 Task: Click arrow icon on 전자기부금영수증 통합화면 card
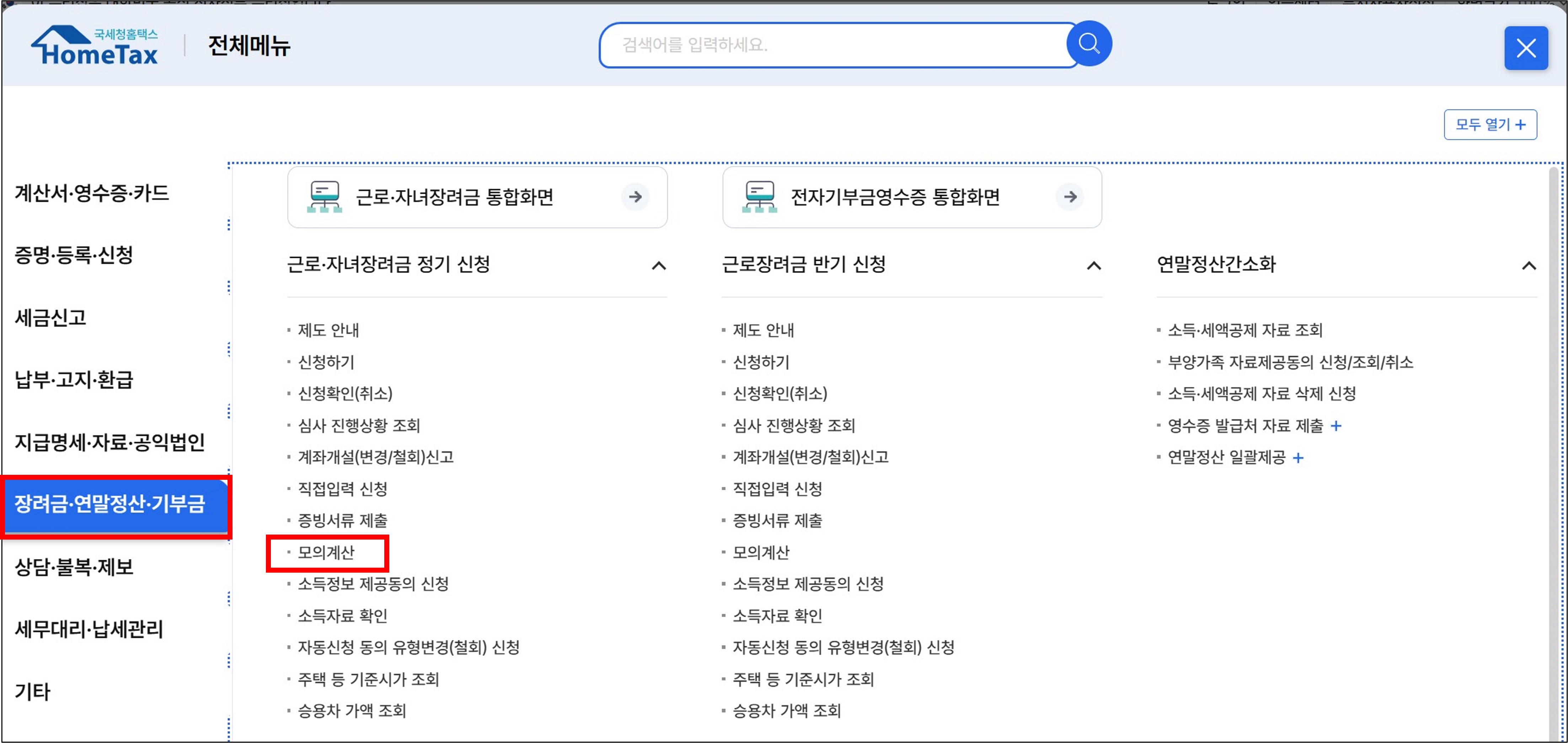click(x=1070, y=197)
